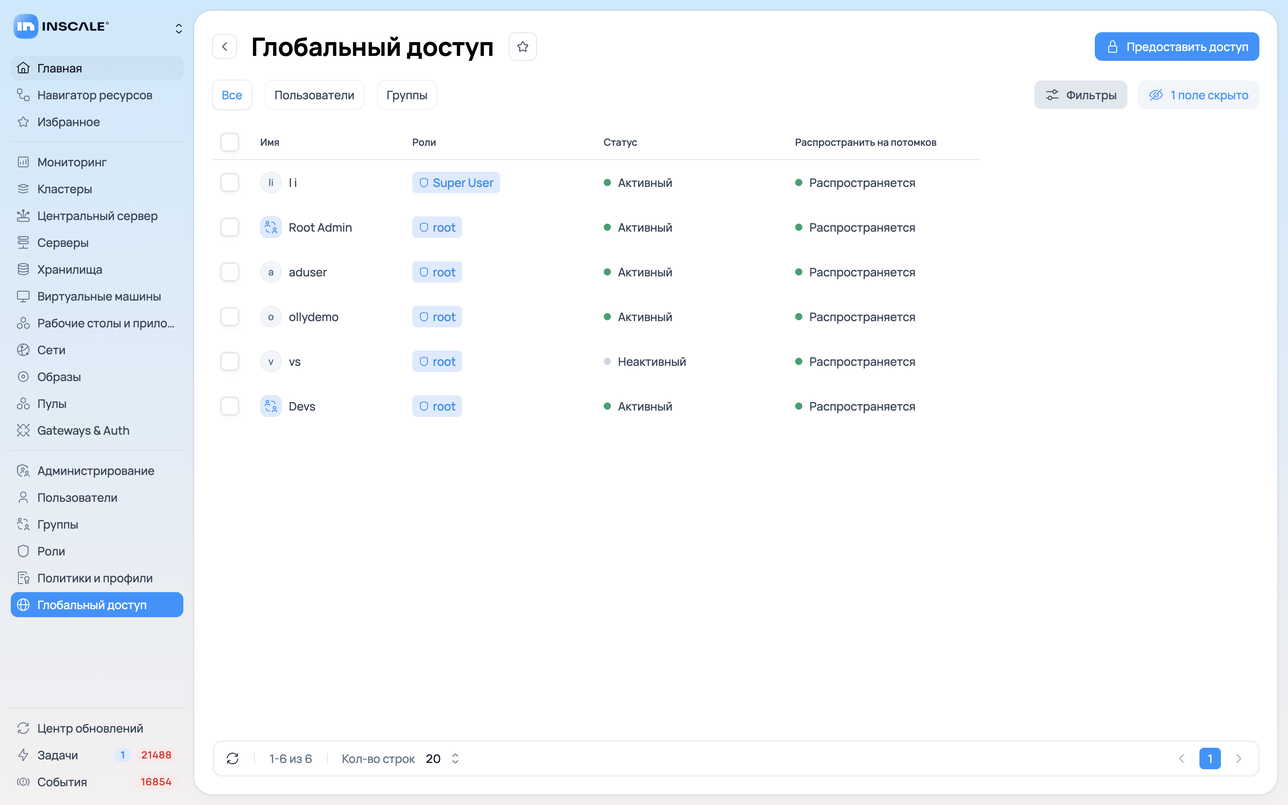
Task: Switch to the Все tab
Action: click(x=232, y=95)
